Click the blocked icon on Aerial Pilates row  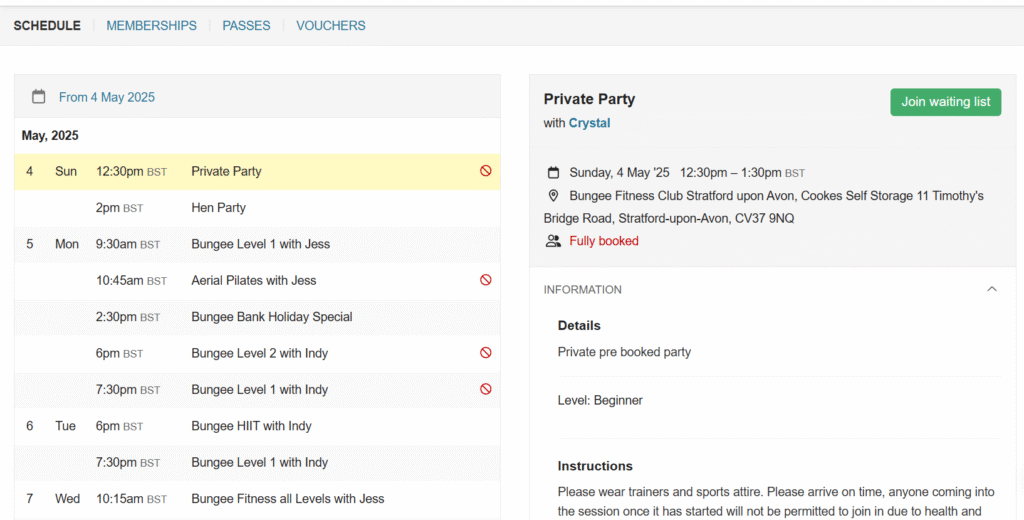(x=486, y=280)
